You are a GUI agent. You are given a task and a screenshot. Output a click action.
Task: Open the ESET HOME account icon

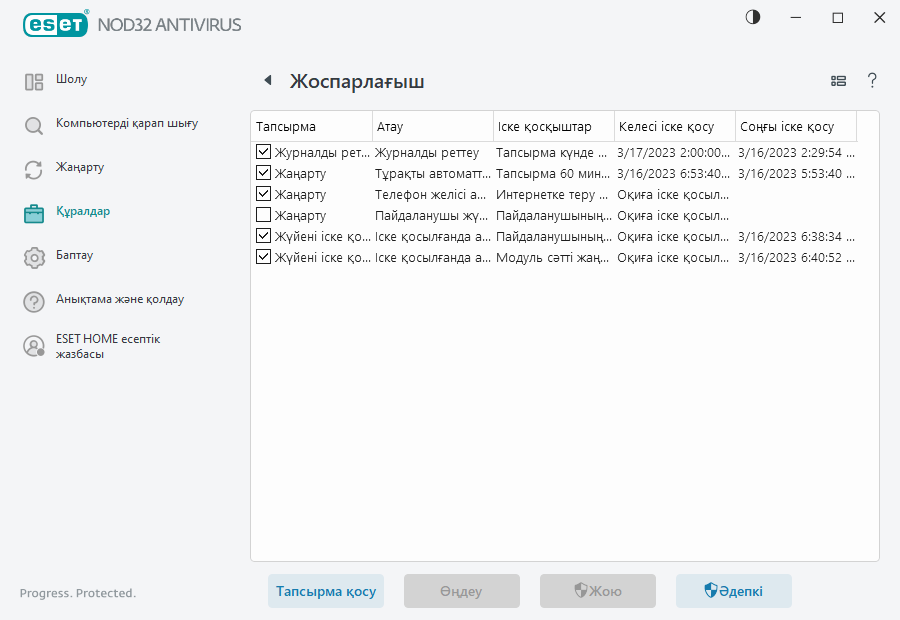(x=33, y=345)
